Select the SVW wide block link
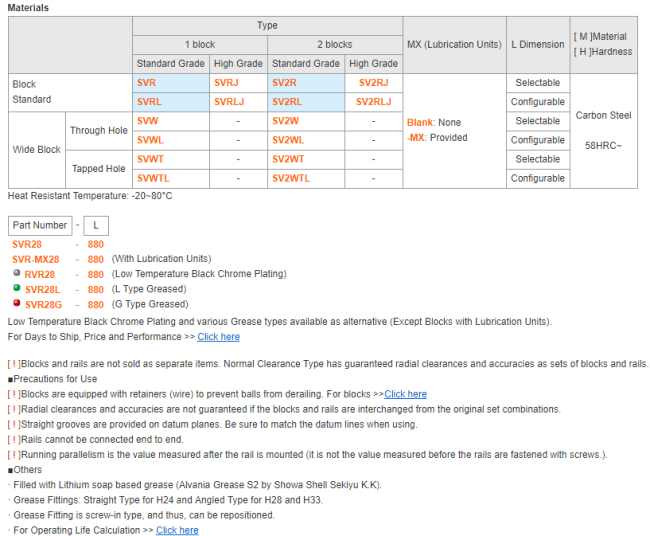Screen dimensions: 650x536 pyautogui.click(x=148, y=121)
